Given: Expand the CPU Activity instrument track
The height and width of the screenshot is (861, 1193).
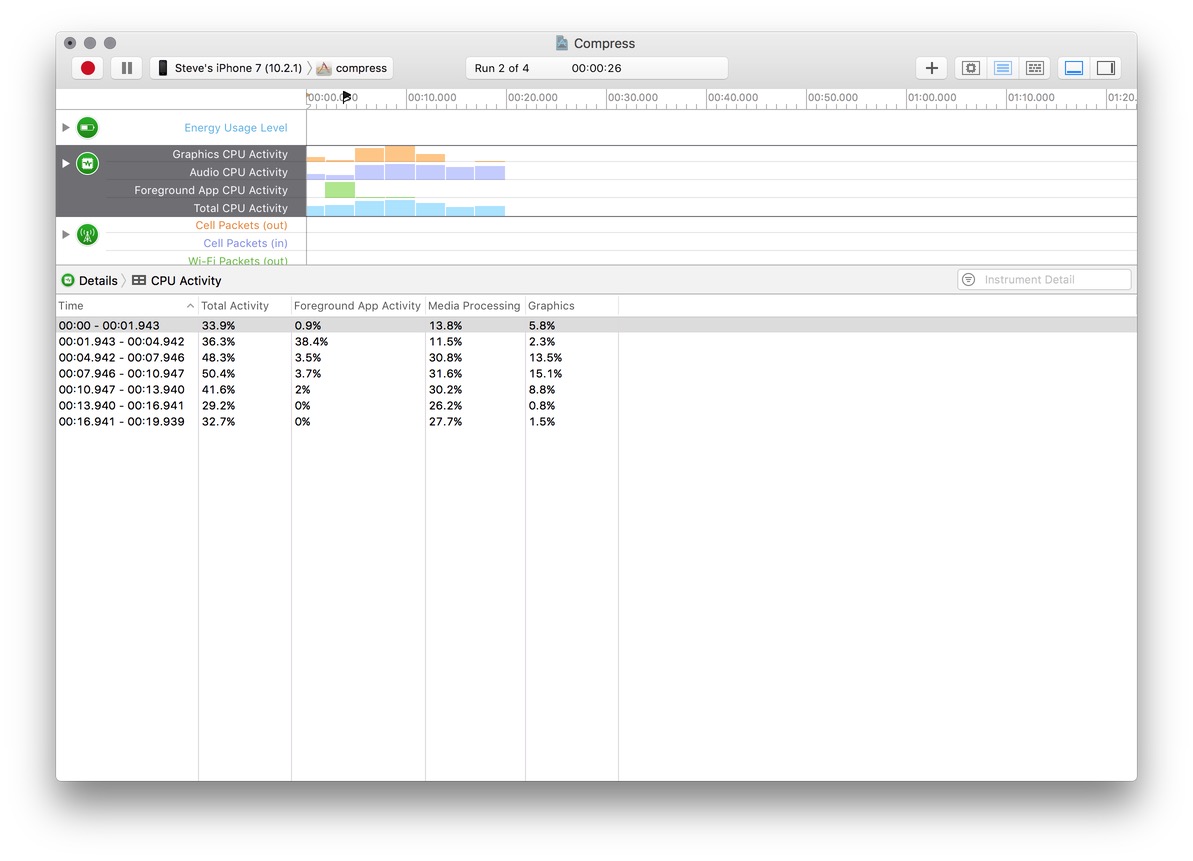Looking at the screenshot, I should 66,163.
